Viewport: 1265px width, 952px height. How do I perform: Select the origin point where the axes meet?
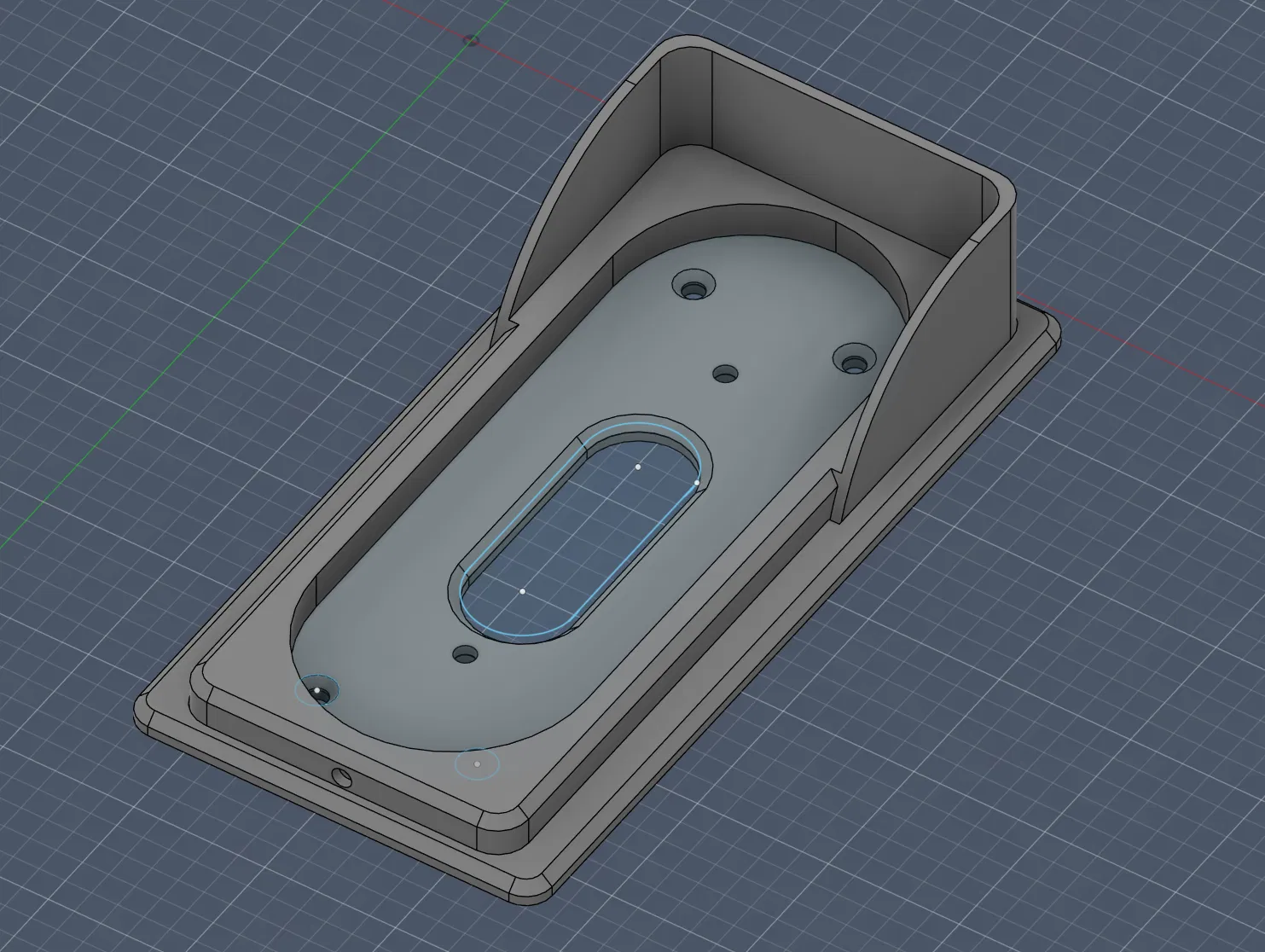471,40
